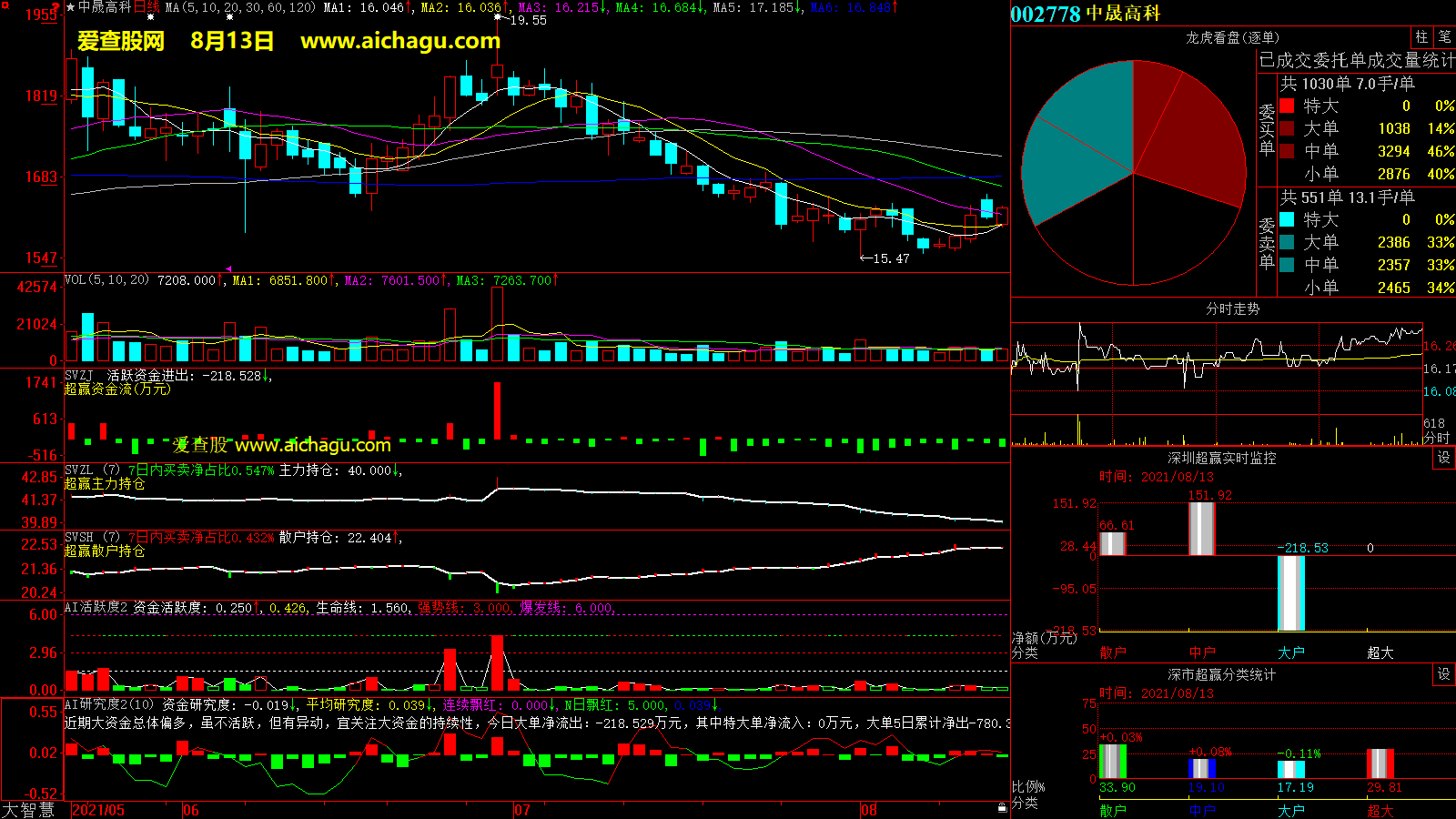Screen dimensions: 1456x819
Task: Click the cyan 特大 sell-order swatch
Action: (x=1287, y=219)
